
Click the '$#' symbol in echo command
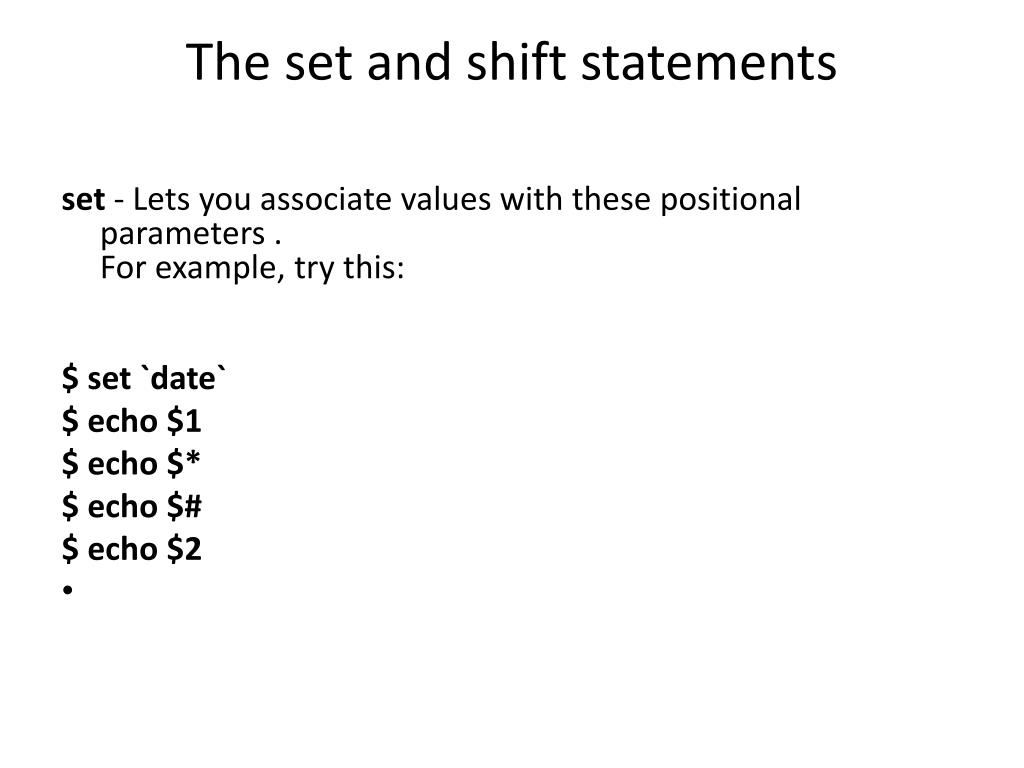click(x=184, y=506)
